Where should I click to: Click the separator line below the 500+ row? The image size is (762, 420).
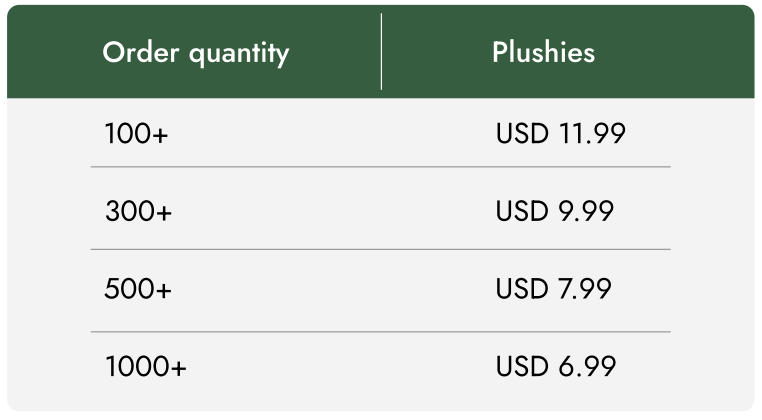pos(380,331)
